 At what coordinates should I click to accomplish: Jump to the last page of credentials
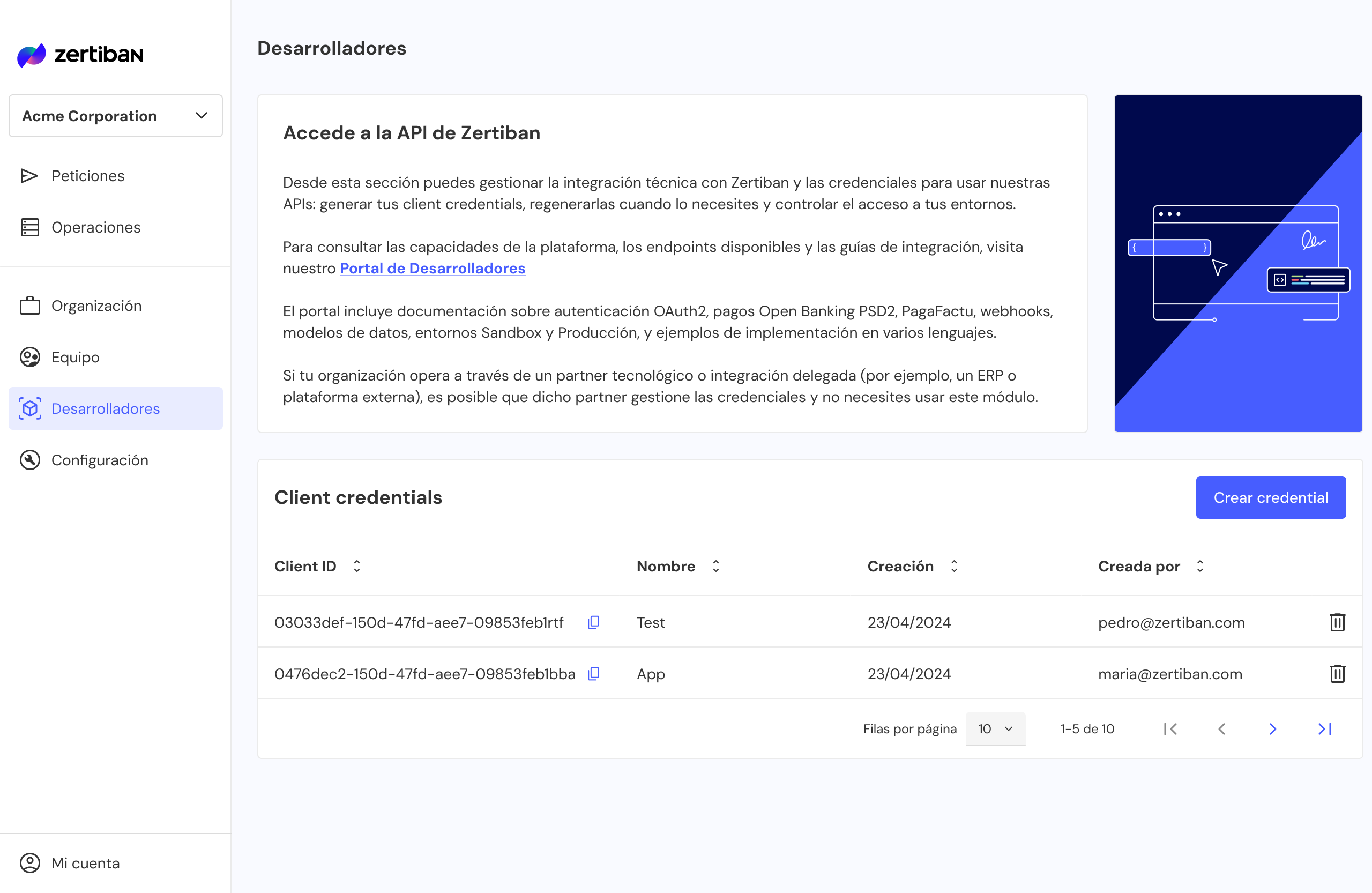click(x=1325, y=728)
